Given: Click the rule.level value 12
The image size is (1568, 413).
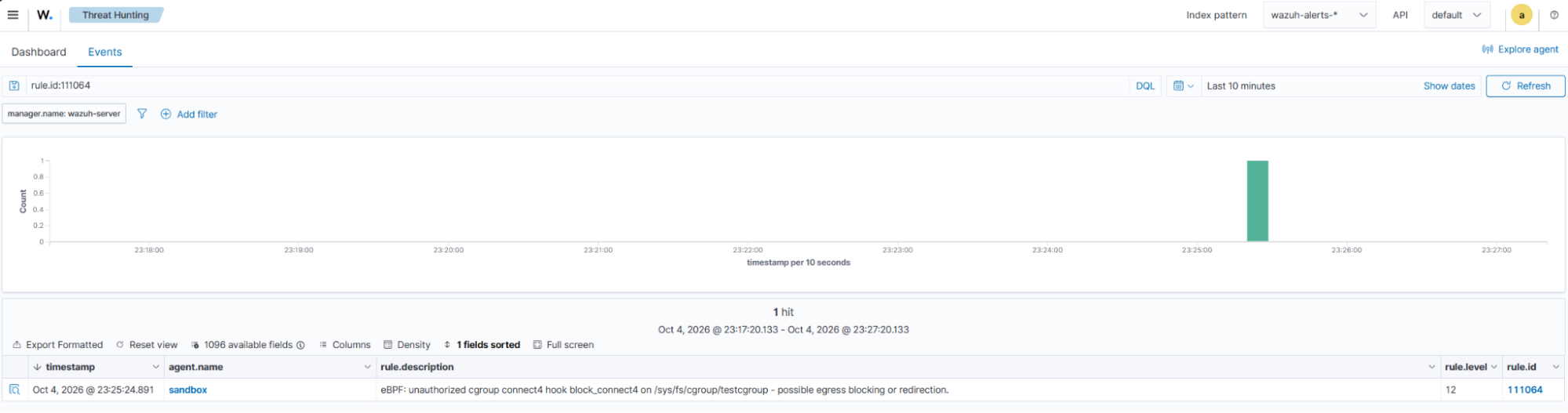Looking at the screenshot, I should (x=1450, y=390).
